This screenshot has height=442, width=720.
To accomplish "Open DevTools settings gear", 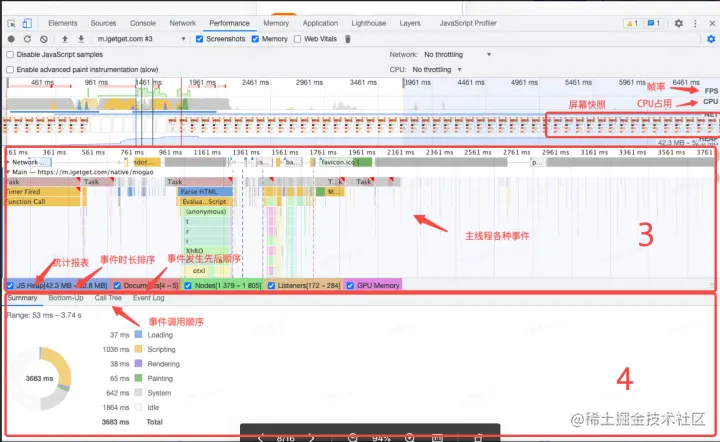I will coord(679,23).
